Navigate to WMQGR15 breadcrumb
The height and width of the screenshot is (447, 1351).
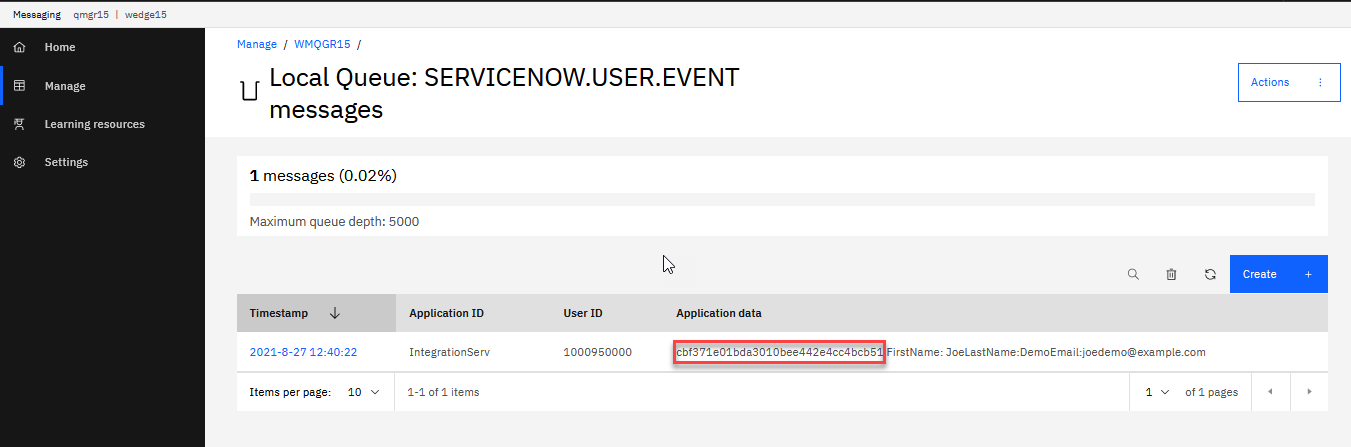(x=321, y=44)
